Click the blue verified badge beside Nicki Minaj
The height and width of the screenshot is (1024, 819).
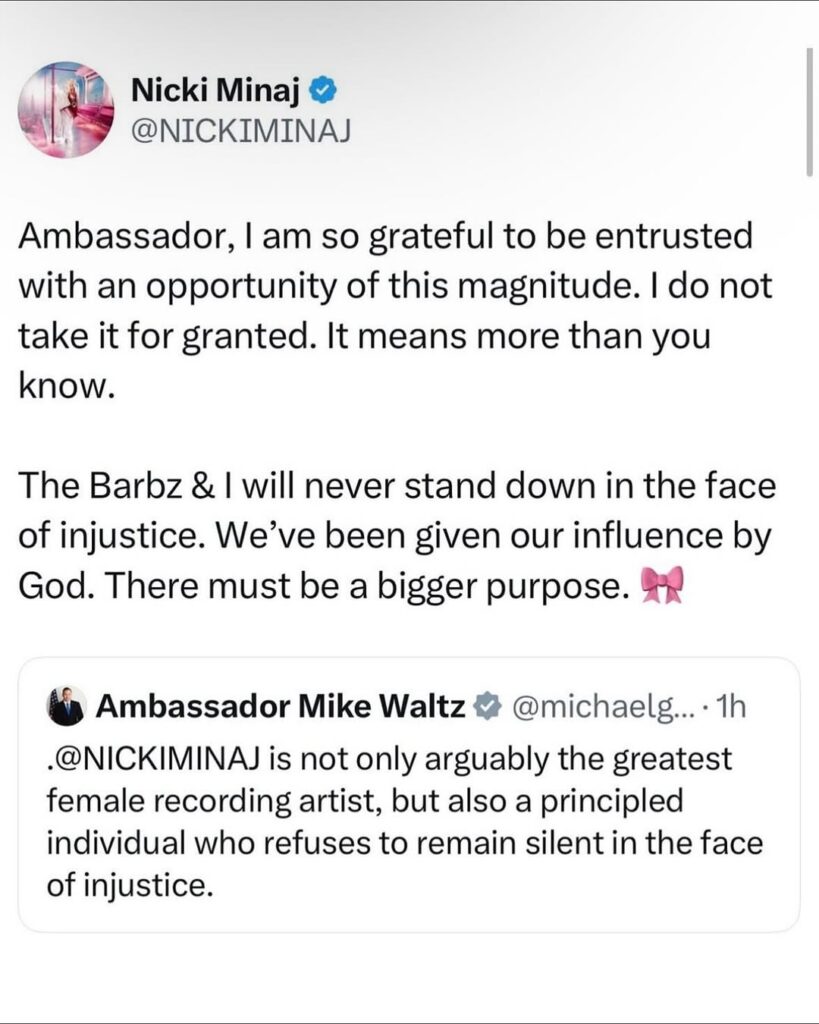coord(321,92)
